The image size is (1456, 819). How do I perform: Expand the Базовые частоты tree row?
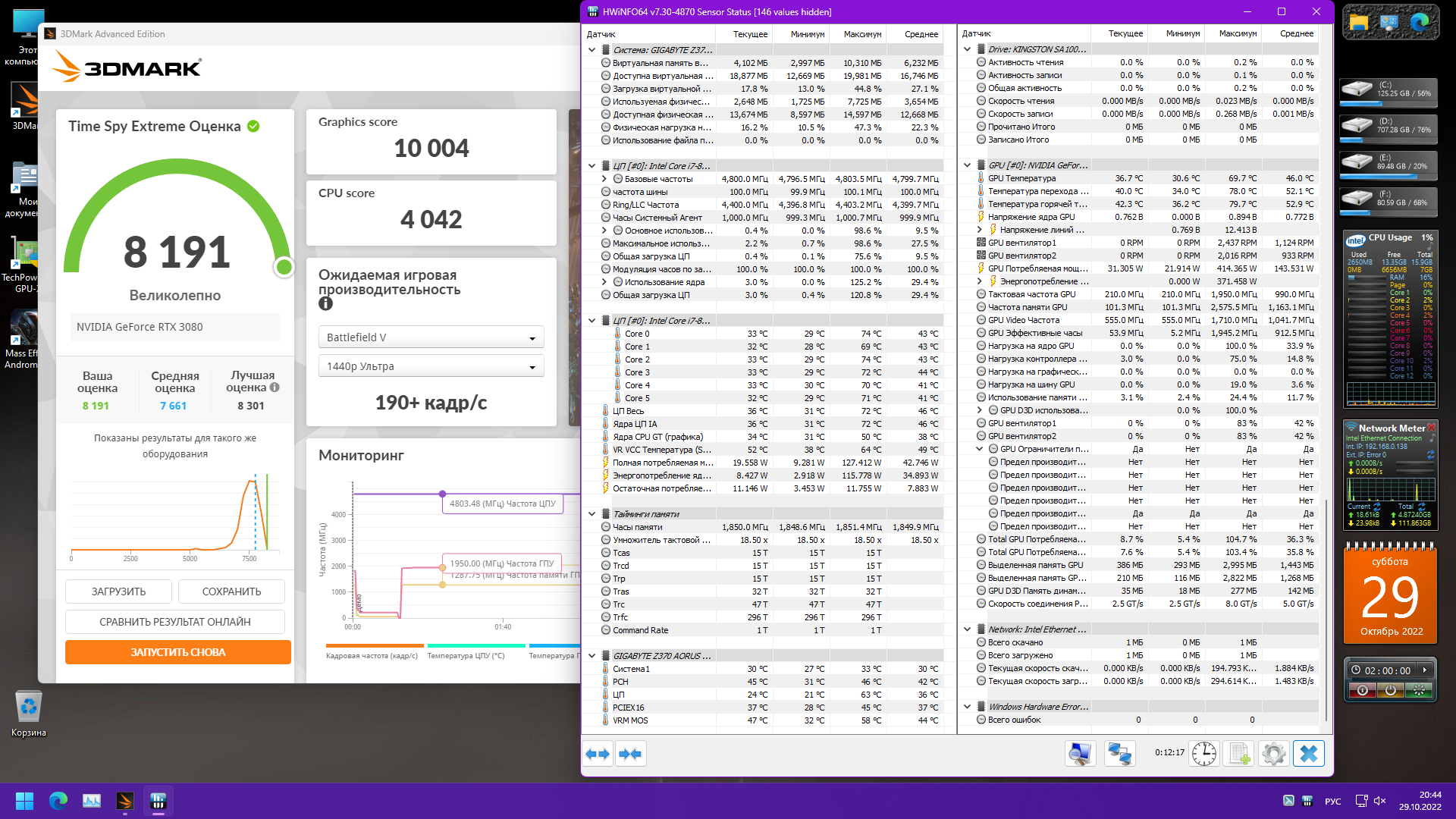(604, 179)
